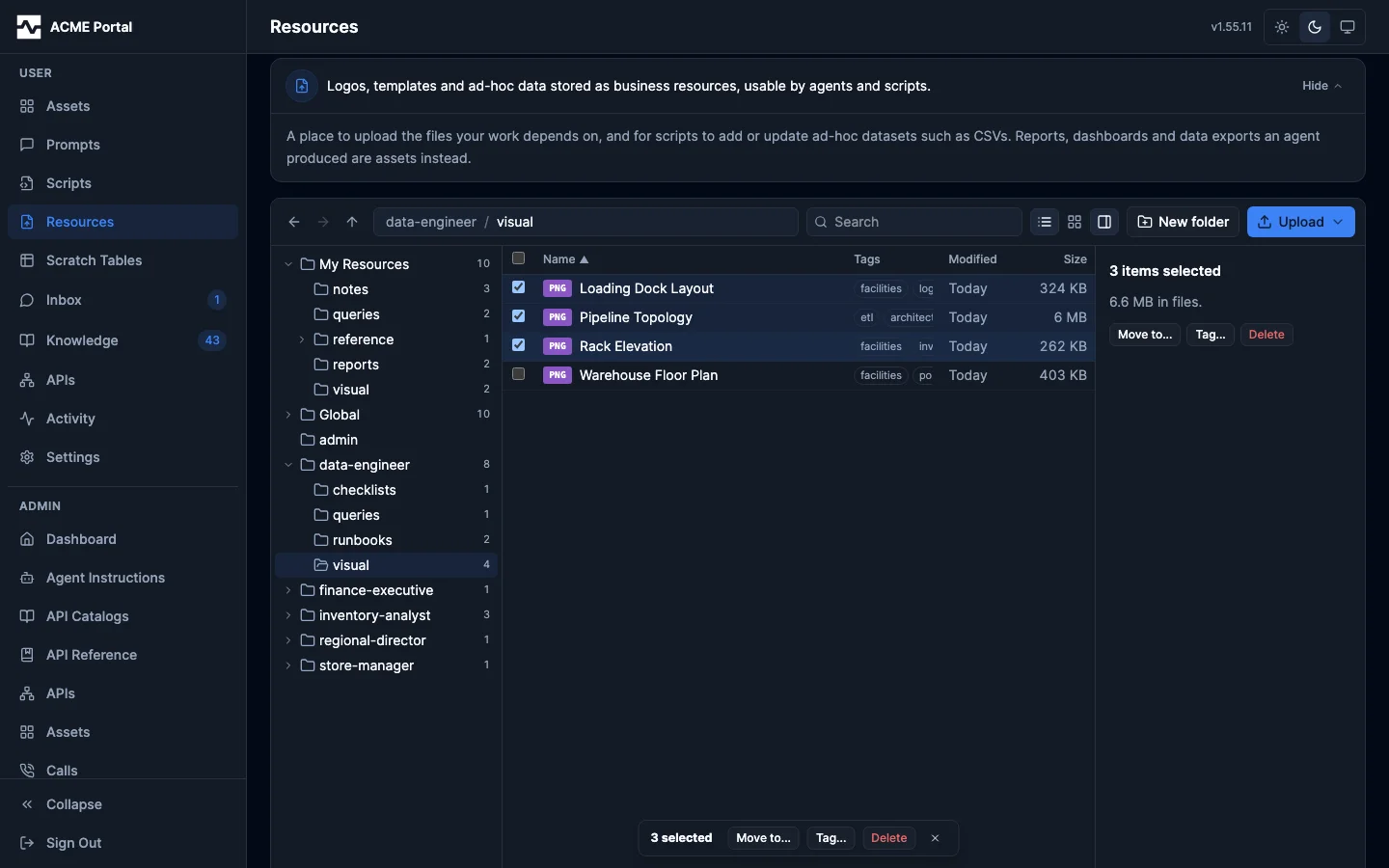1389x868 pixels.
Task: Expand the reference folder node
Action: point(302,339)
